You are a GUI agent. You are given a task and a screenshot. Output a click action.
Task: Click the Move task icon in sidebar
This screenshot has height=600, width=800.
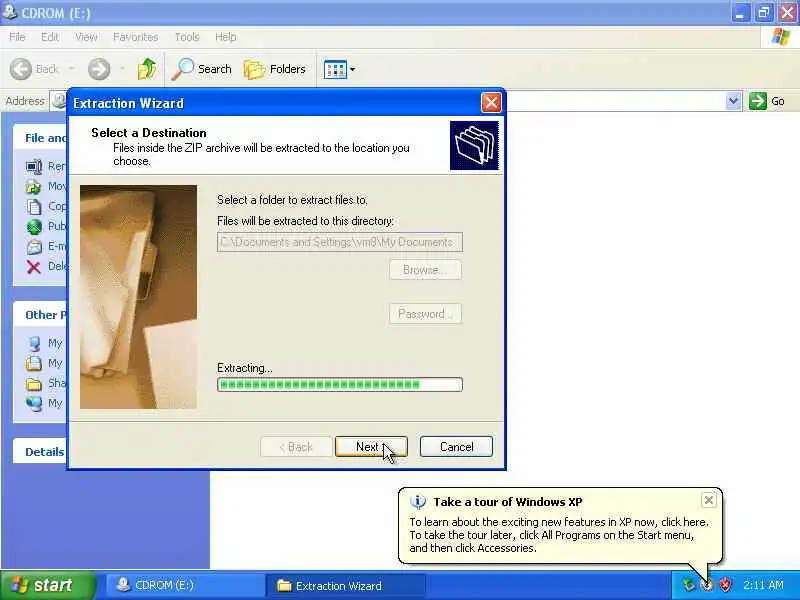click(34, 186)
